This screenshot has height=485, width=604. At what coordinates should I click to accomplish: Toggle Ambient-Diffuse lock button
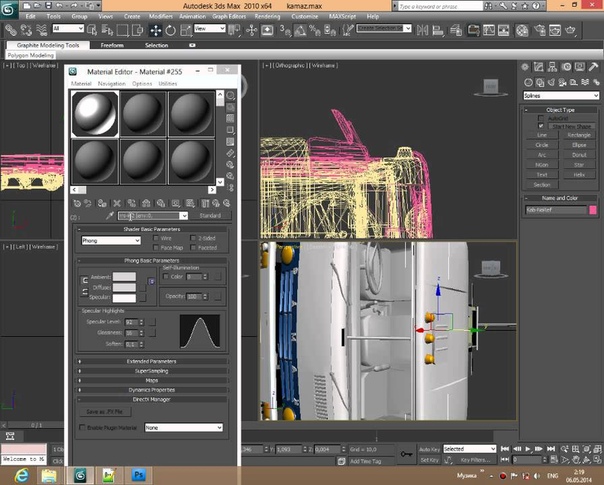tap(84, 280)
